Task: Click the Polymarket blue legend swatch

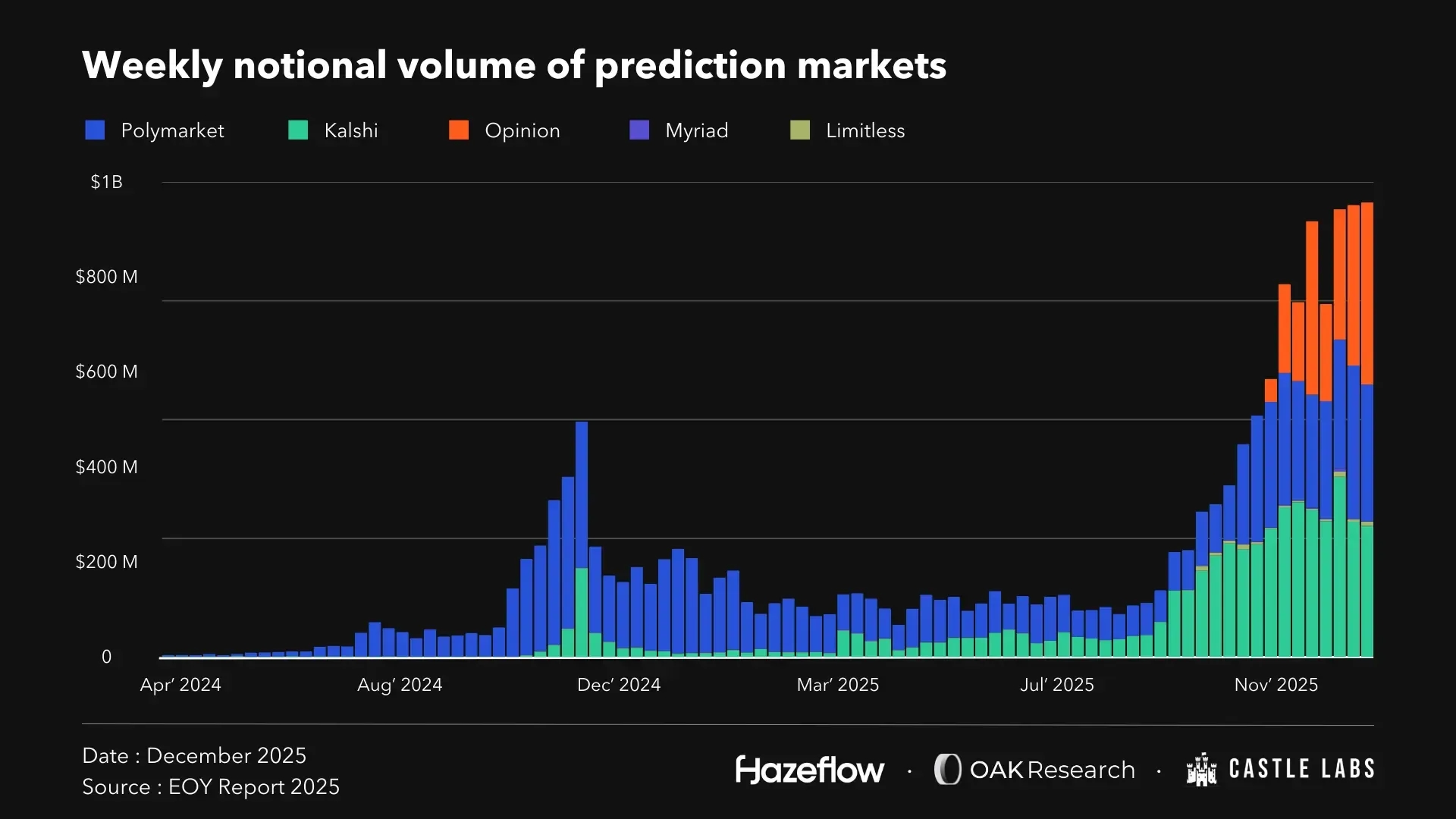Action: 95,130
